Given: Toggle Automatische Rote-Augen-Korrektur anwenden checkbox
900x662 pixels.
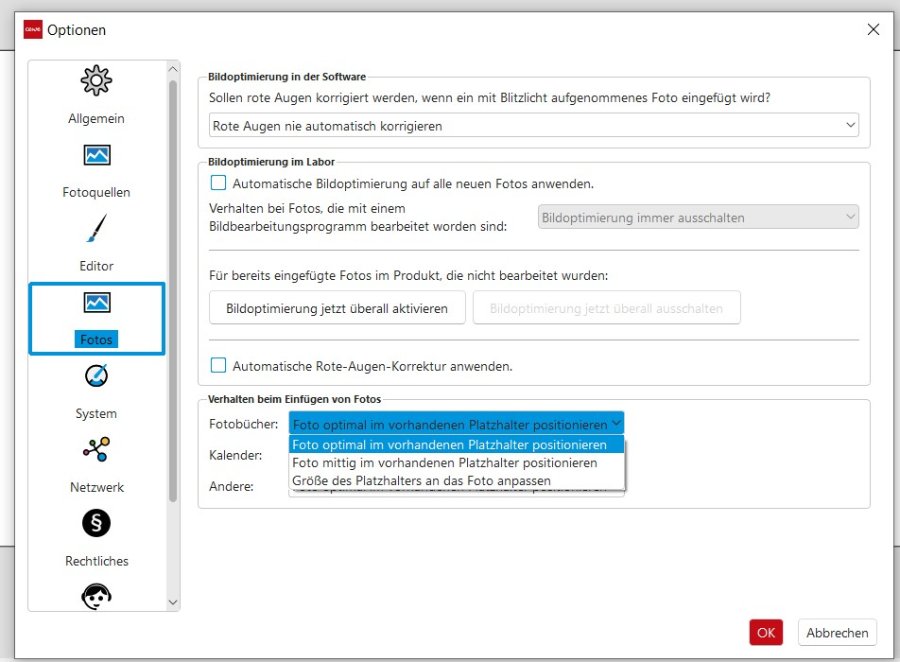Looking at the screenshot, I should coord(218,366).
